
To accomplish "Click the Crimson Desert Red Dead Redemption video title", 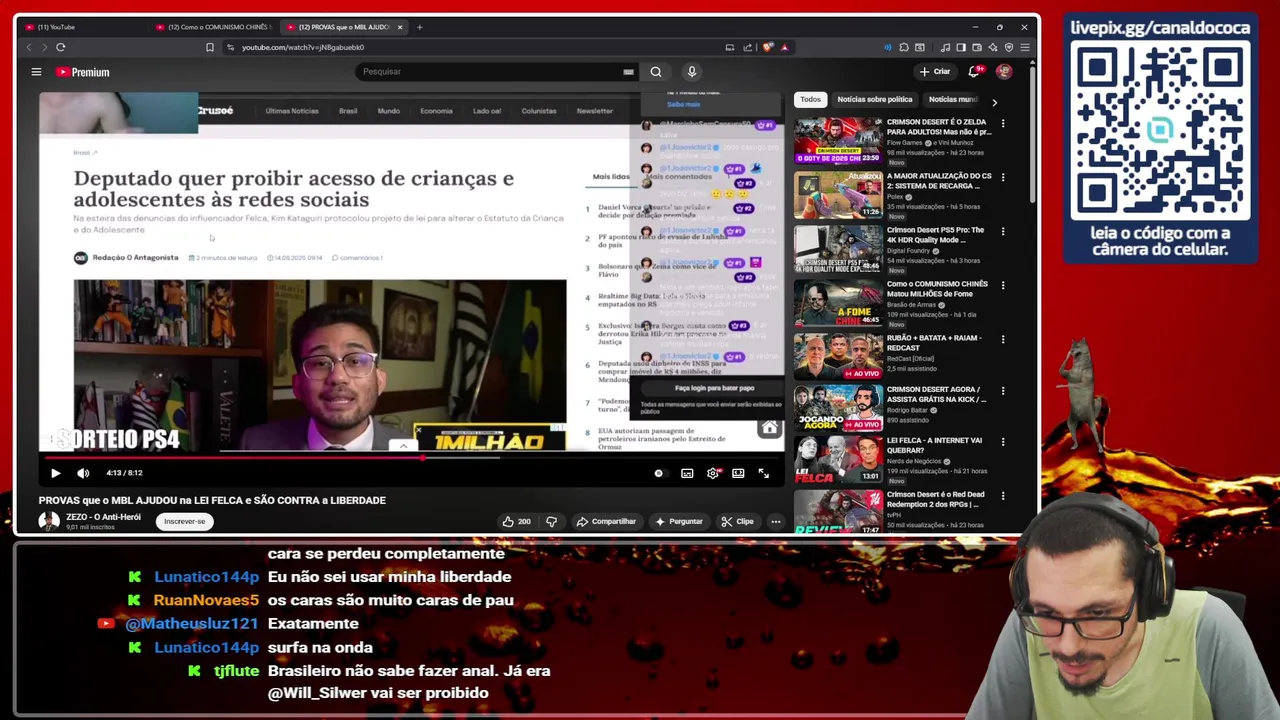I will [x=936, y=499].
